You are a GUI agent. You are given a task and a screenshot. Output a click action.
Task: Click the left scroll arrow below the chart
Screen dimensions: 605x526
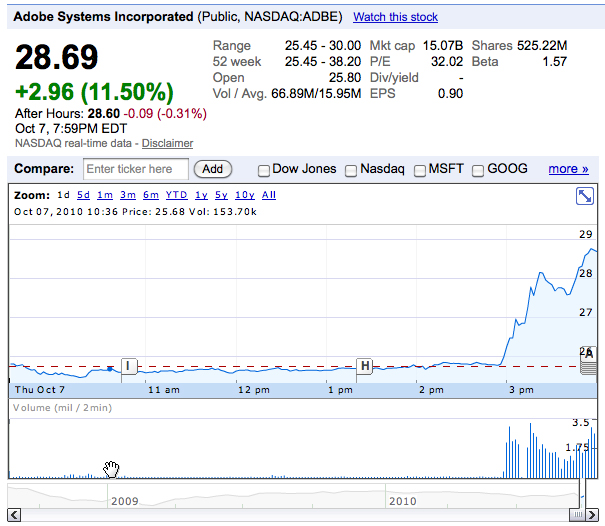point(14,515)
